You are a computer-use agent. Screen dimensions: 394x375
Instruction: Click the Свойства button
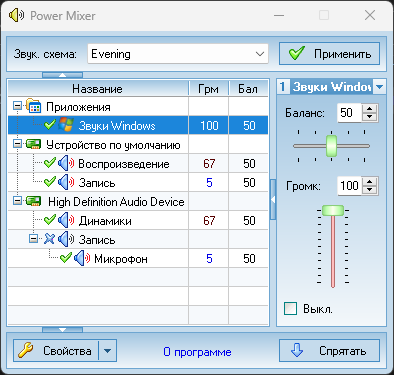[56, 351]
